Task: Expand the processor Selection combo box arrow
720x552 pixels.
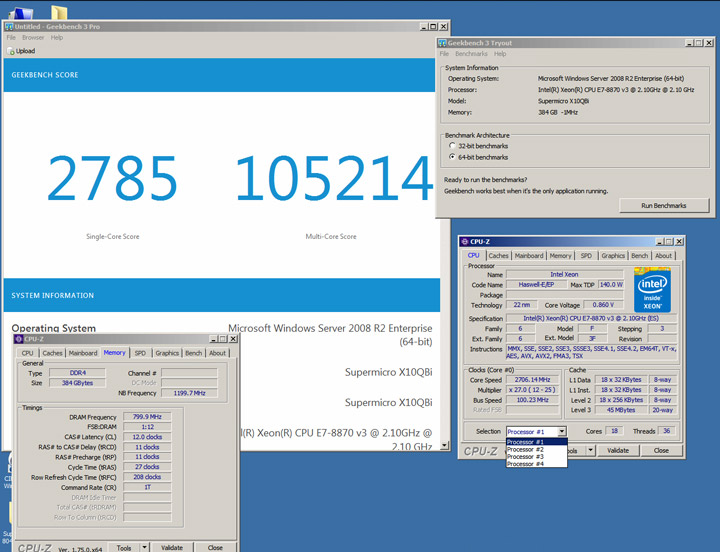Action: pos(562,431)
